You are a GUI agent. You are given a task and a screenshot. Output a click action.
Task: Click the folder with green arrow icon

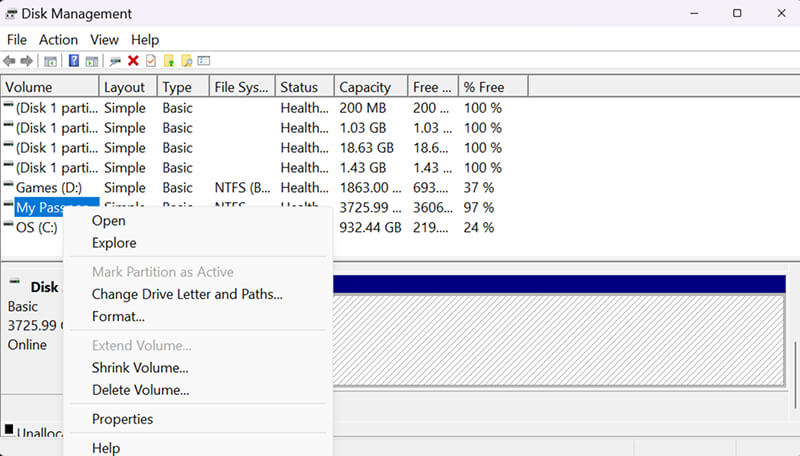(x=169, y=61)
